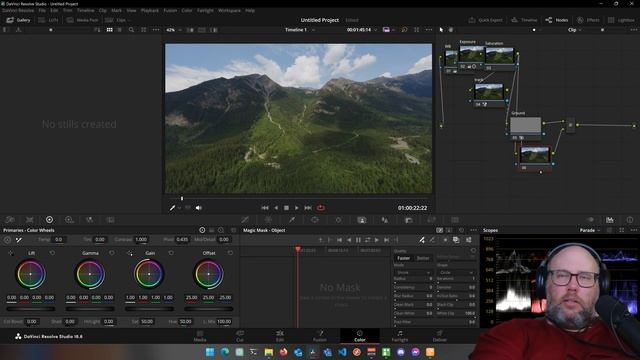This screenshot has width=640, height=360.
Task: Open the timecode display dropdown
Action: tap(362, 30)
